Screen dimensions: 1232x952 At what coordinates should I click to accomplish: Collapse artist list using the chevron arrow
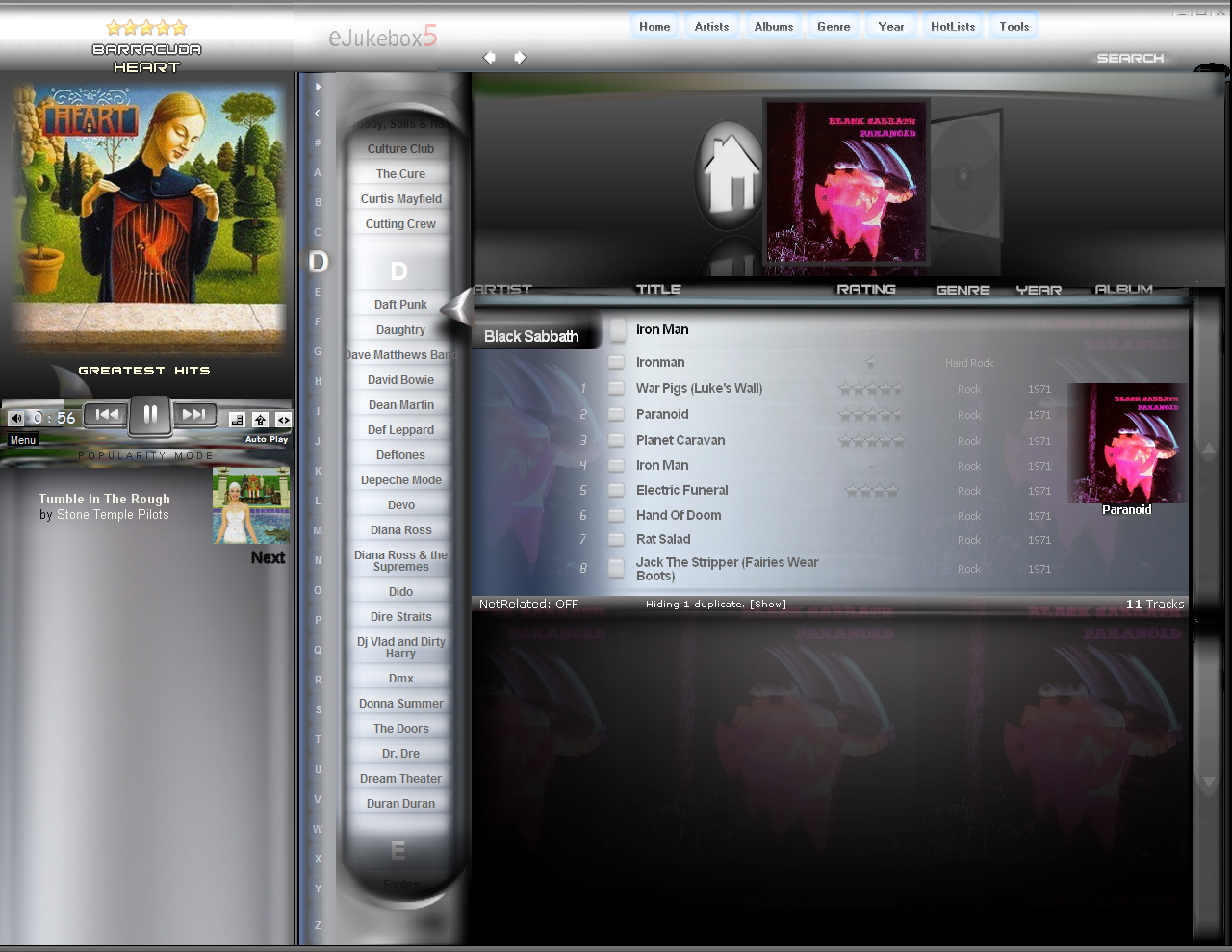click(x=318, y=114)
